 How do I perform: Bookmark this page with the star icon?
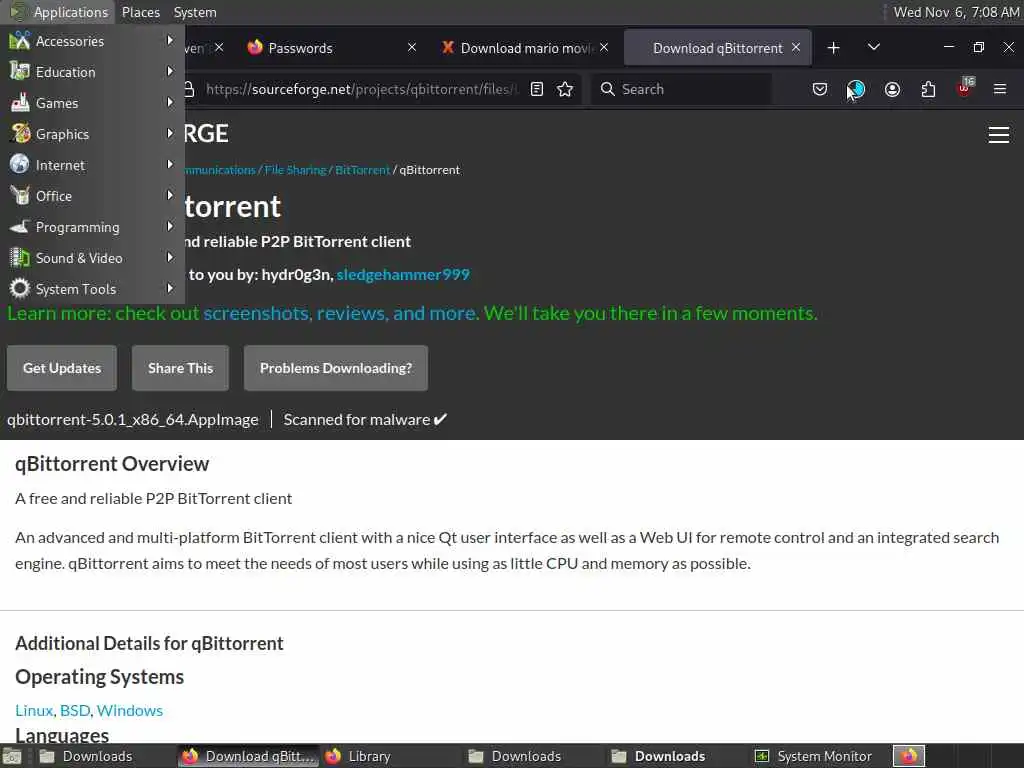point(565,89)
